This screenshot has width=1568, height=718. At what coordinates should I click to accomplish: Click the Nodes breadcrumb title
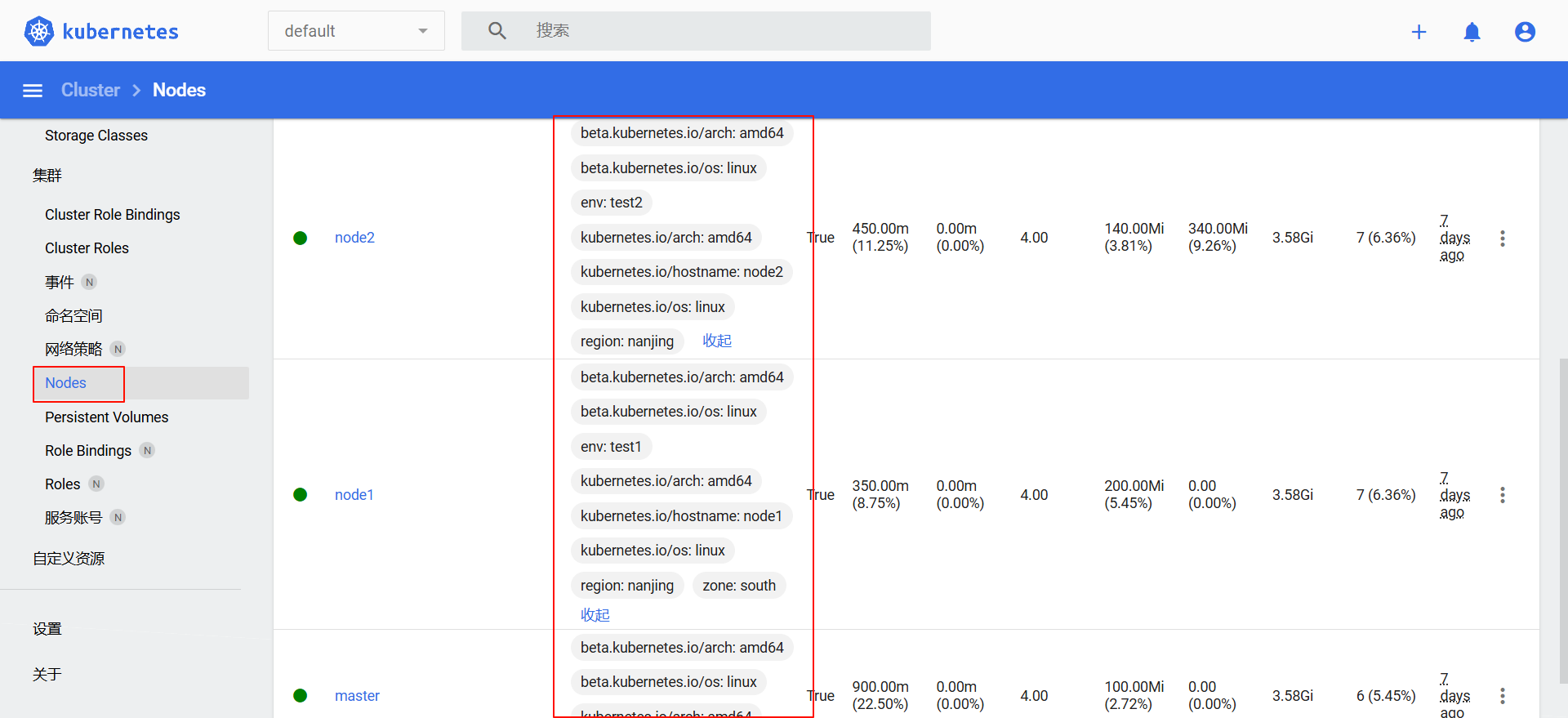179,90
